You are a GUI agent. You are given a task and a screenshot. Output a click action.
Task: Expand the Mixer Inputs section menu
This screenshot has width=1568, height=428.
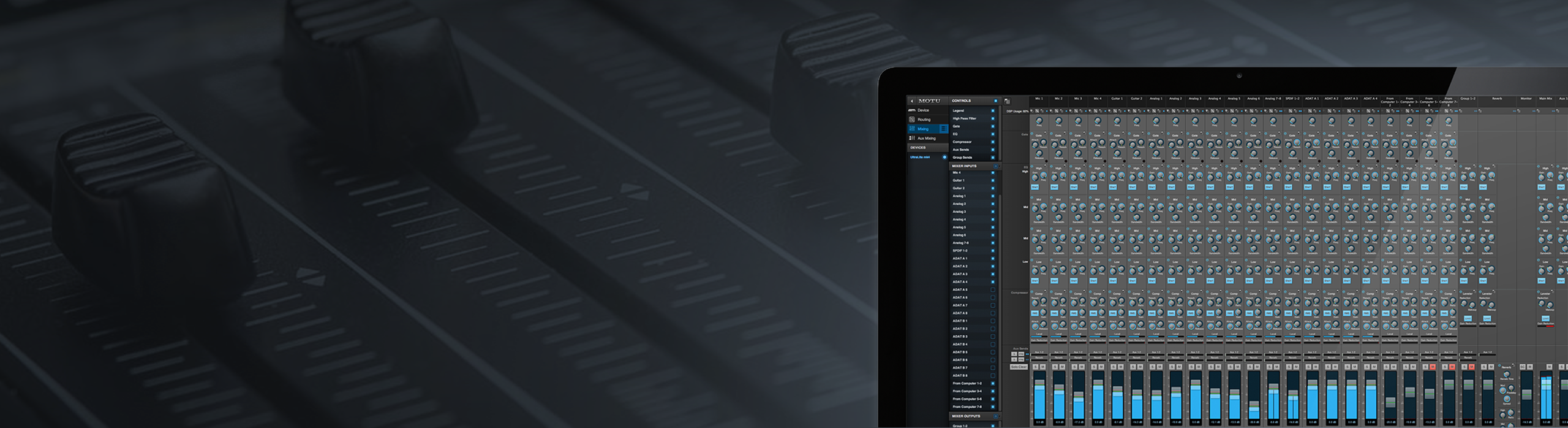[996, 166]
